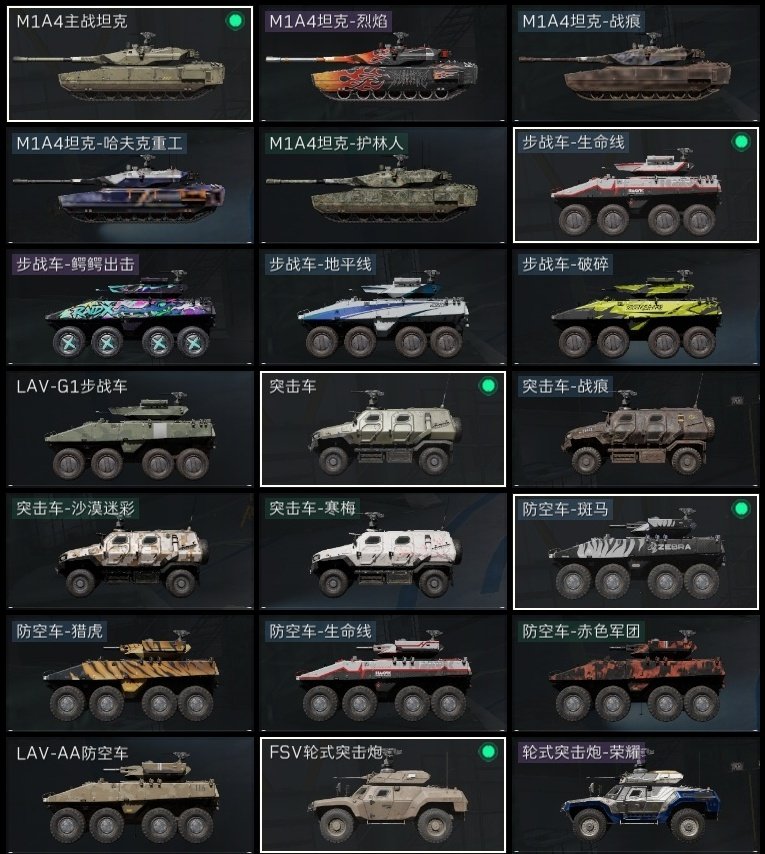Select the 突击车-沙漠迷彩 desert camo
The height and width of the screenshot is (854, 765).
pyautogui.click(x=130, y=551)
